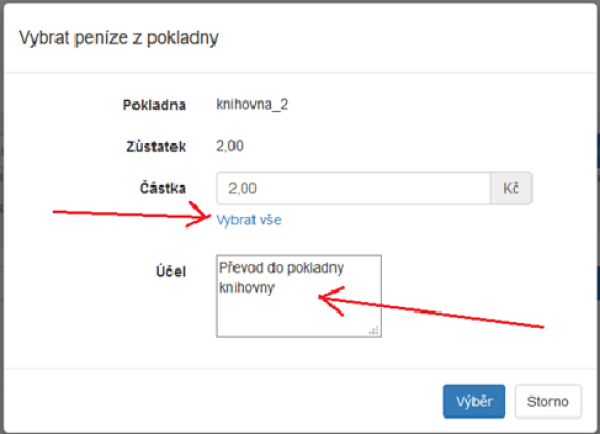Confirm withdrawal with the Výběr button
This screenshot has width=600, height=434.
[x=474, y=401]
